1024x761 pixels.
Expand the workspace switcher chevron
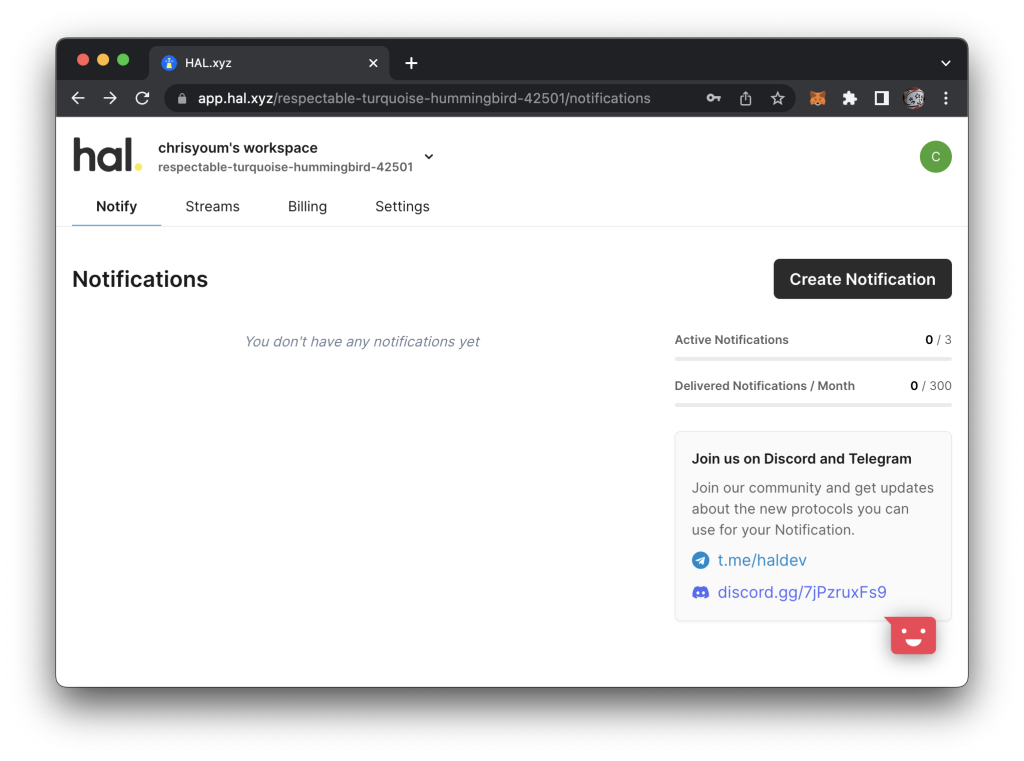click(428, 157)
